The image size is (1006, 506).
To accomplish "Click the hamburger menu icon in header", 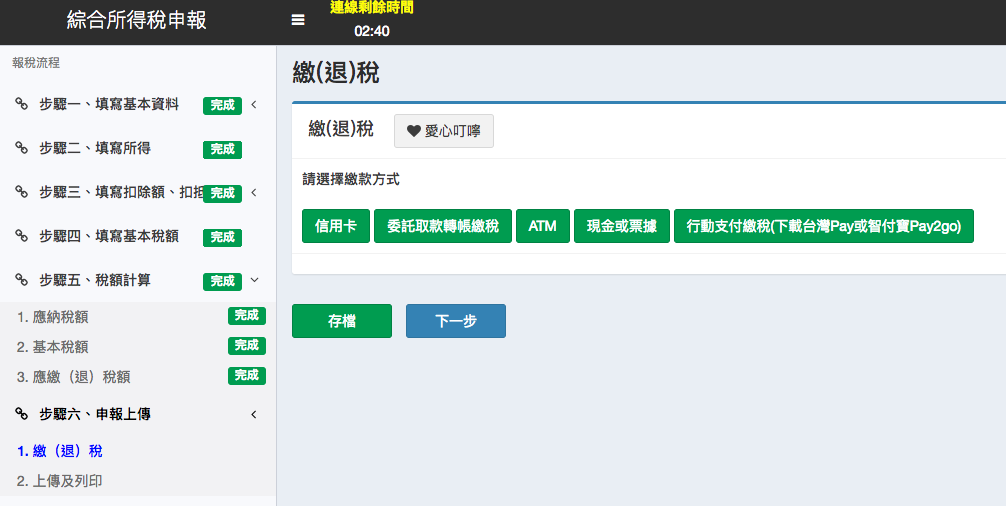I will pyautogui.click(x=298, y=20).
